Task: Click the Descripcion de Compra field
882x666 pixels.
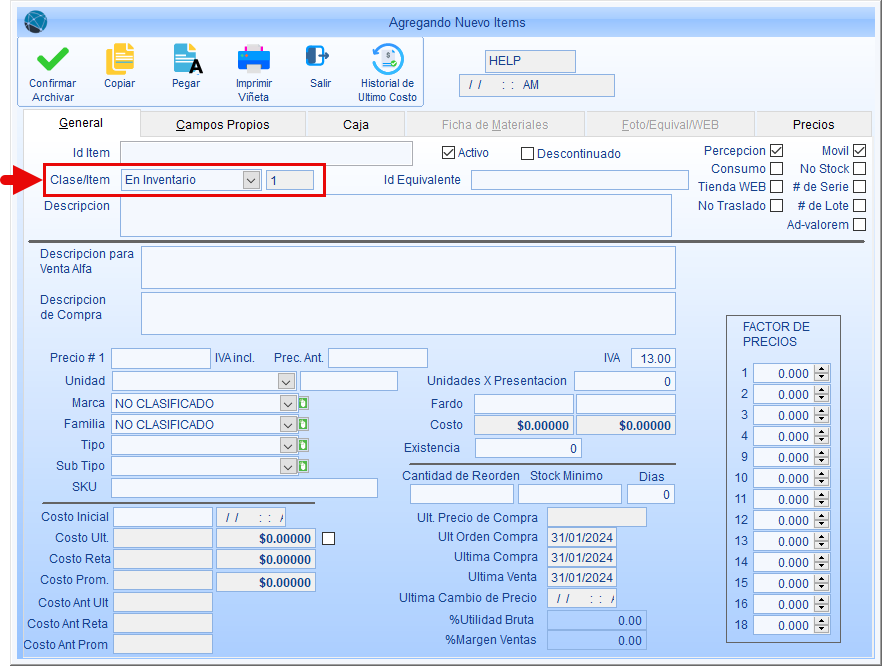Action: point(408,313)
